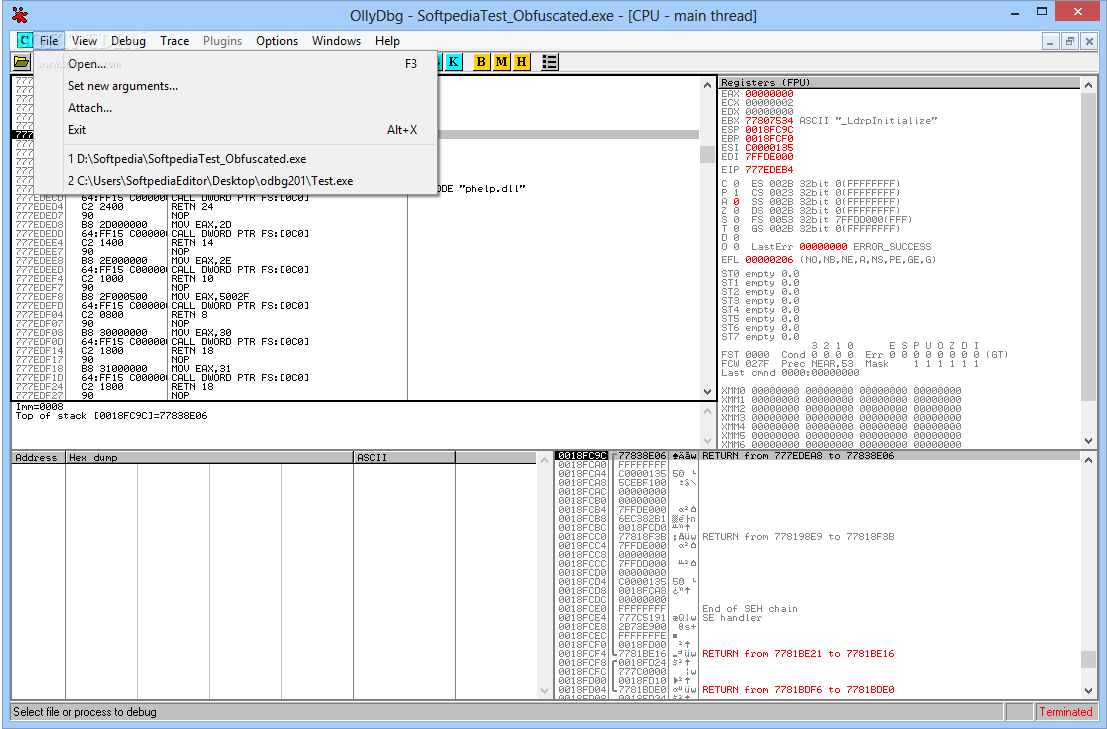Viewport: 1107px width, 729px height.
Task: Open the Debug menu
Action: (128, 40)
